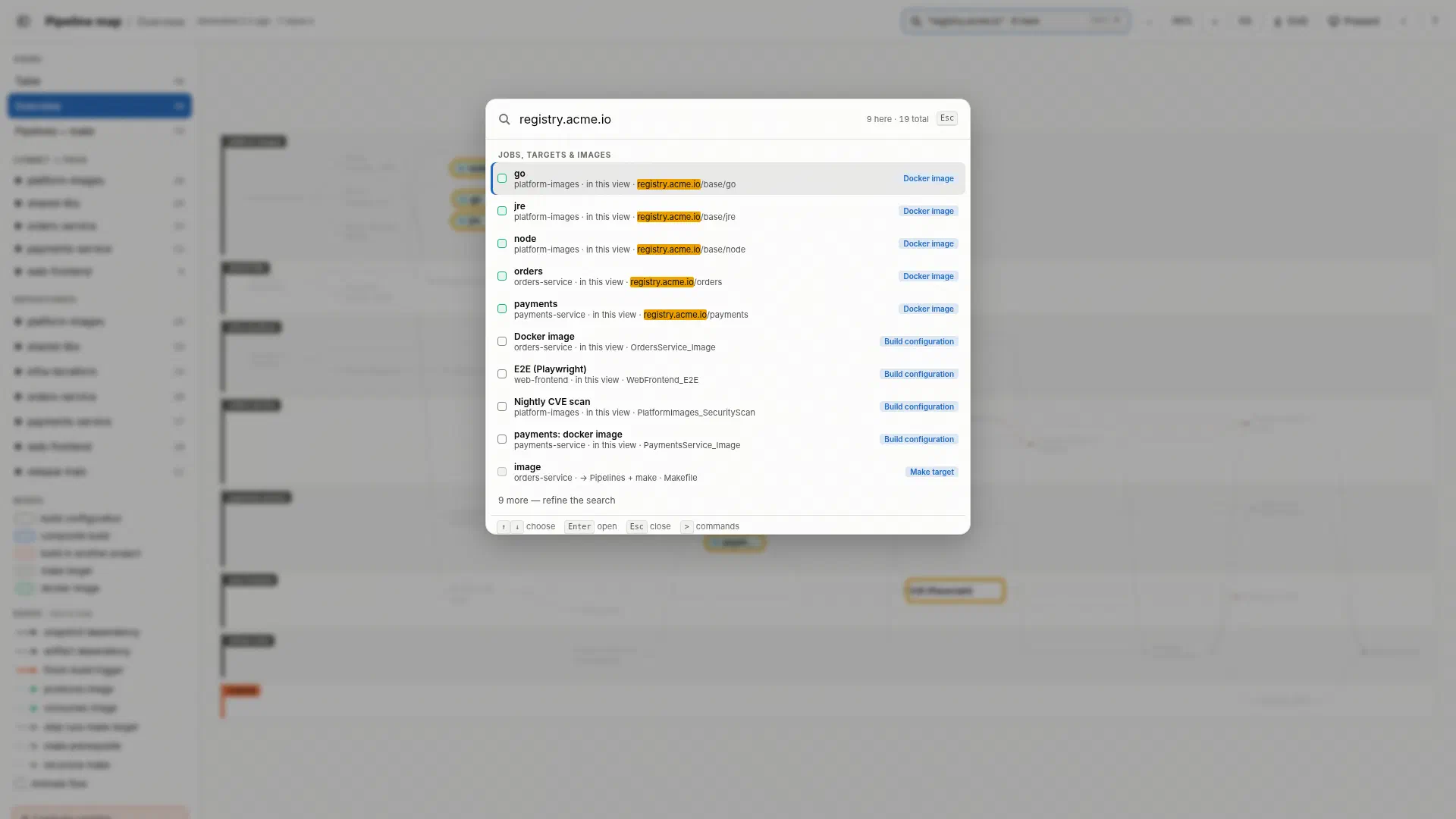Click the WebFrontend_E2E identifier text
The height and width of the screenshot is (819, 1456).
coord(662,380)
